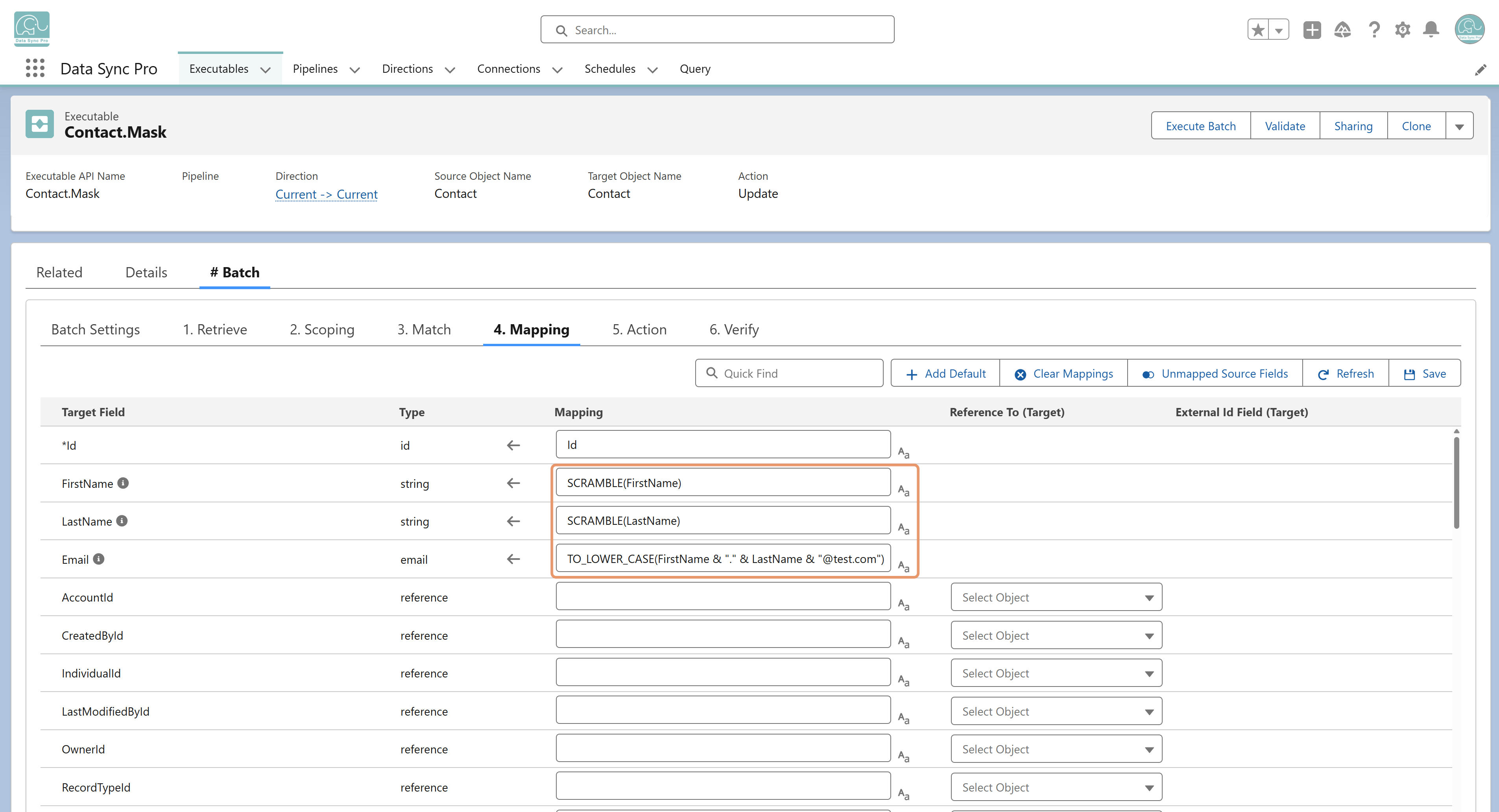The width and height of the screenshot is (1499, 812).
Task: Click the Execute Batch button
Action: click(x=1200, y=126)
